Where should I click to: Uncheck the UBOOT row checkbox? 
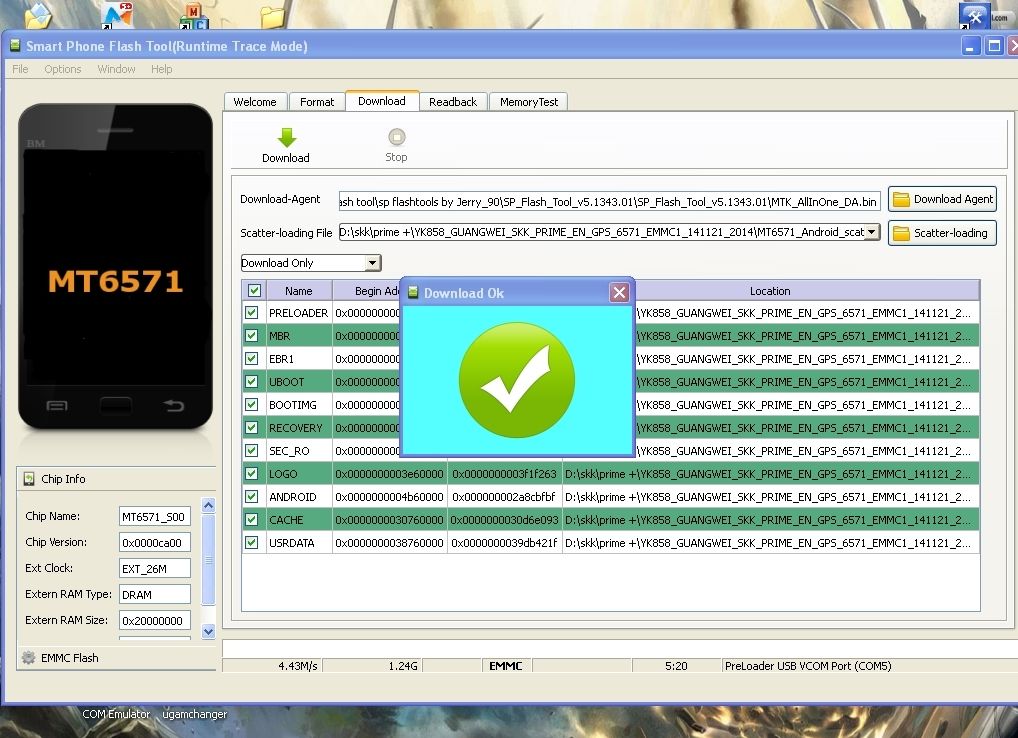[x=252, y=382]
